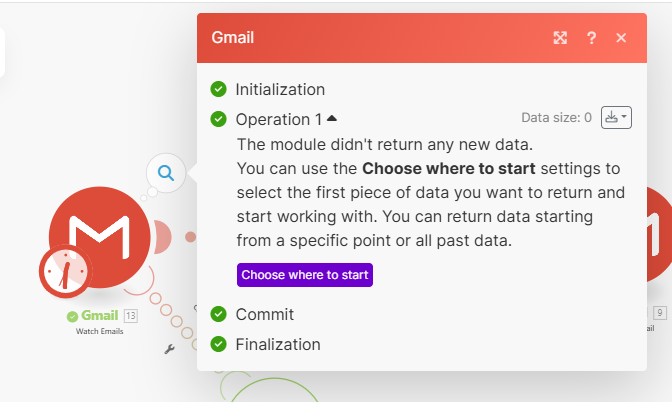
Task: Click the magnifier bubble above Gmail module
Action: pyautogui.click(x=166, y=173)
